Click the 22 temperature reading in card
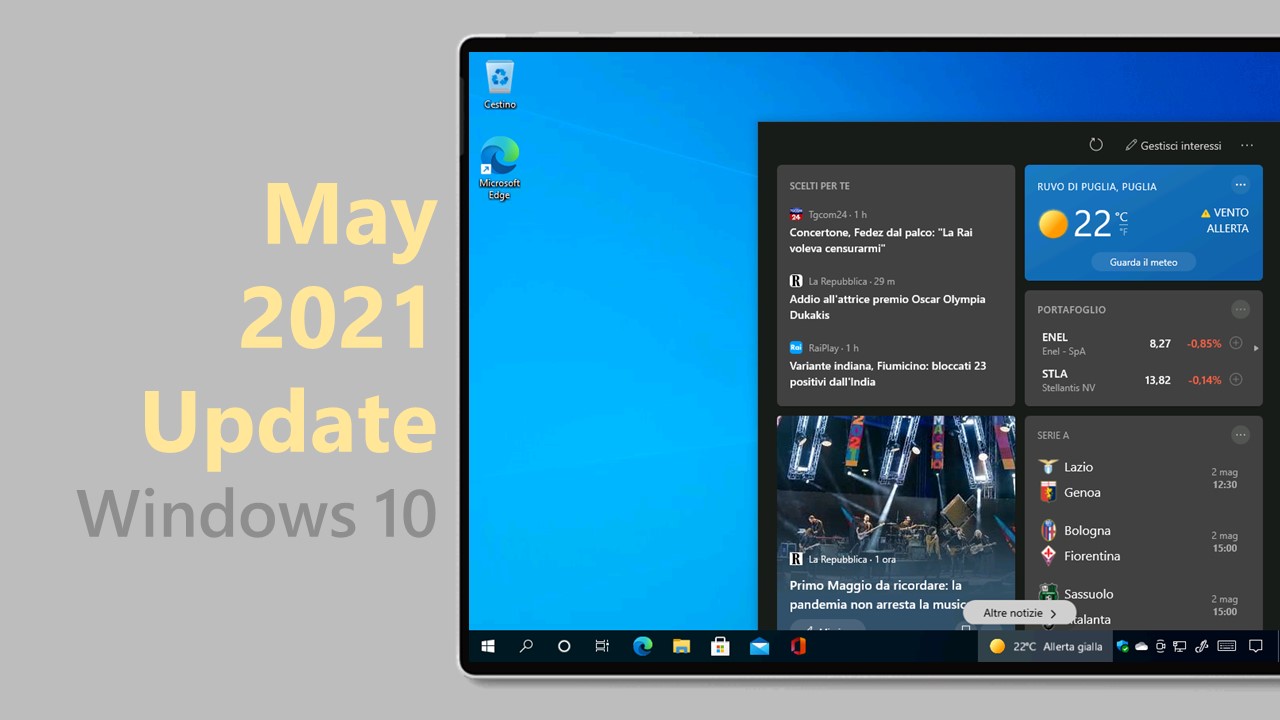This screenshot has width=1280, height=720. (1092, 224)
